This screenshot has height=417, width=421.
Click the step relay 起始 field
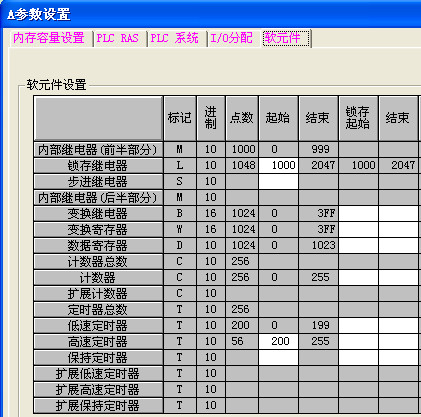tap(278, 181)
